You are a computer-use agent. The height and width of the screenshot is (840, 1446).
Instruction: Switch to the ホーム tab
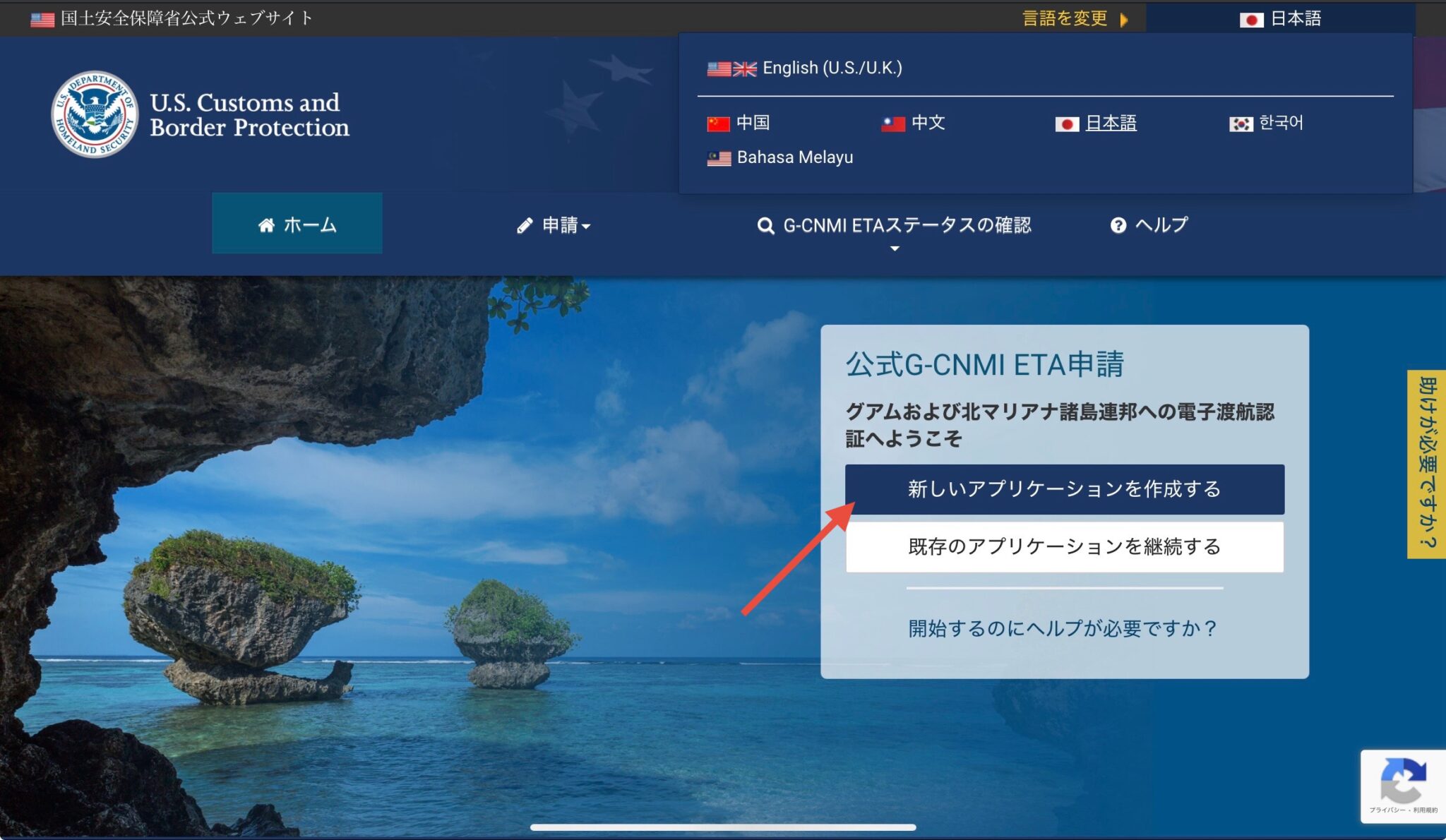[297, 224]
